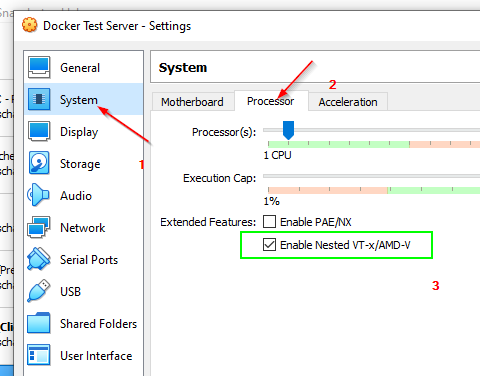The width and height of the screenshot is (480, 376).
Task: Uncheck Enable Nested VT-x/AMD-V
Action: coord(269,245)
